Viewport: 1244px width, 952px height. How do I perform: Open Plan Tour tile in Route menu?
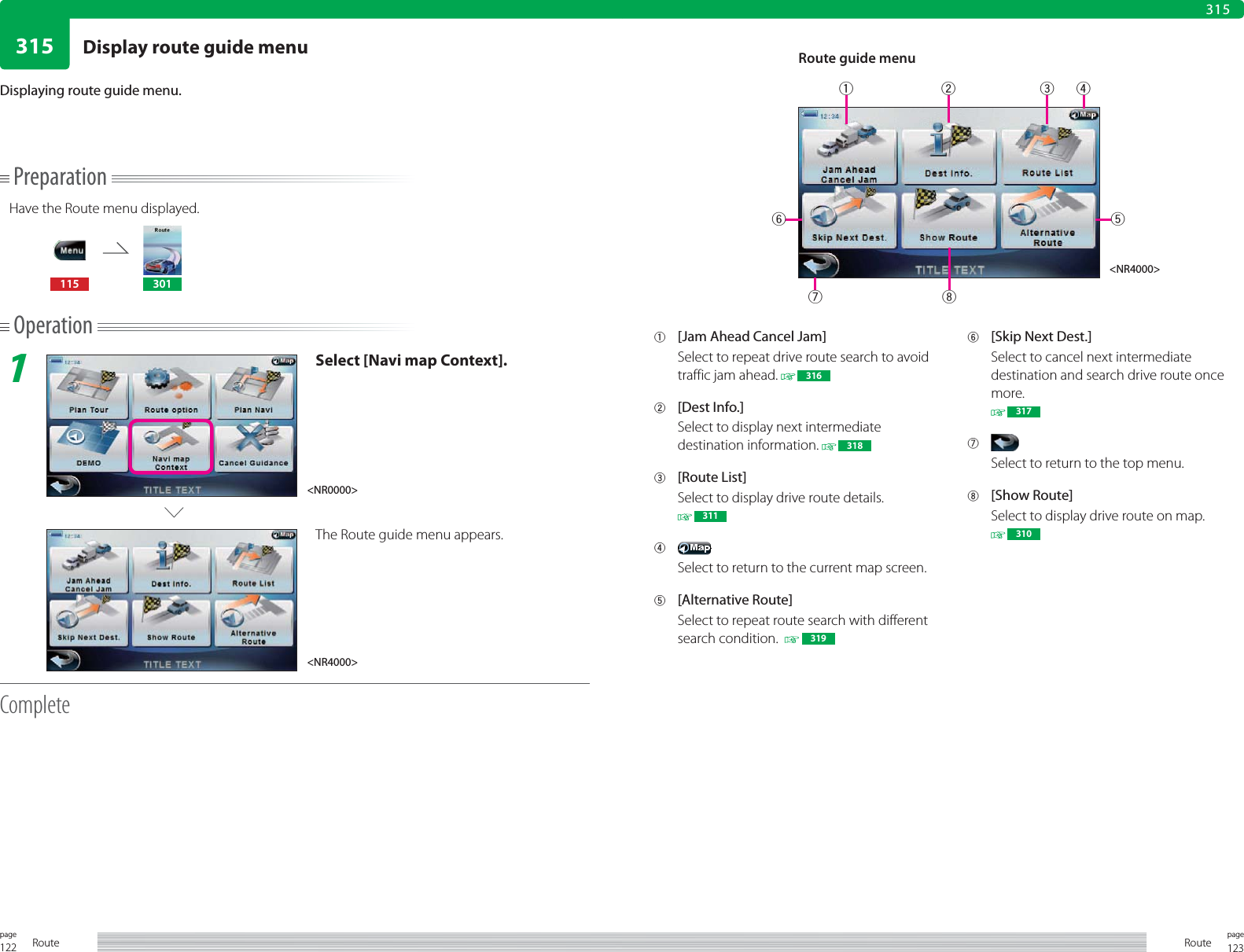[x=88, y=392]
